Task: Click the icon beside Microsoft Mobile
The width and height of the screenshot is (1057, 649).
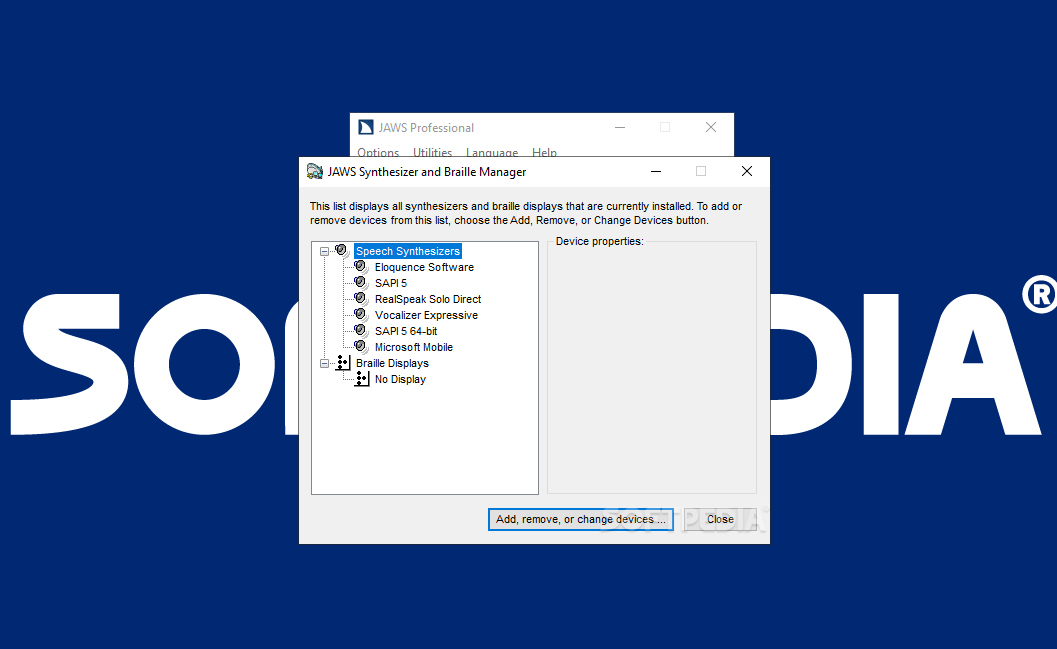Action: (x=361, y=347)
